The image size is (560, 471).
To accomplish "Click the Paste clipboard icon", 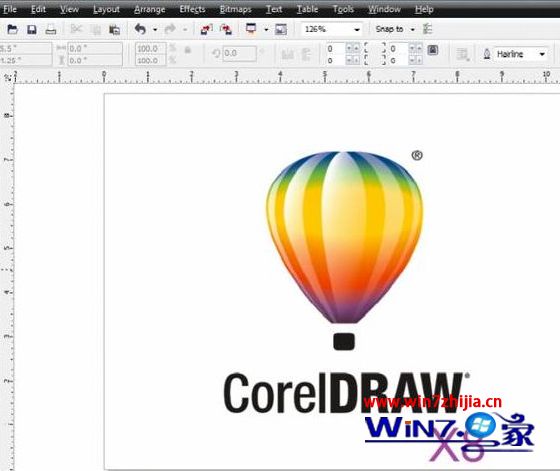I will click(114, 30).
